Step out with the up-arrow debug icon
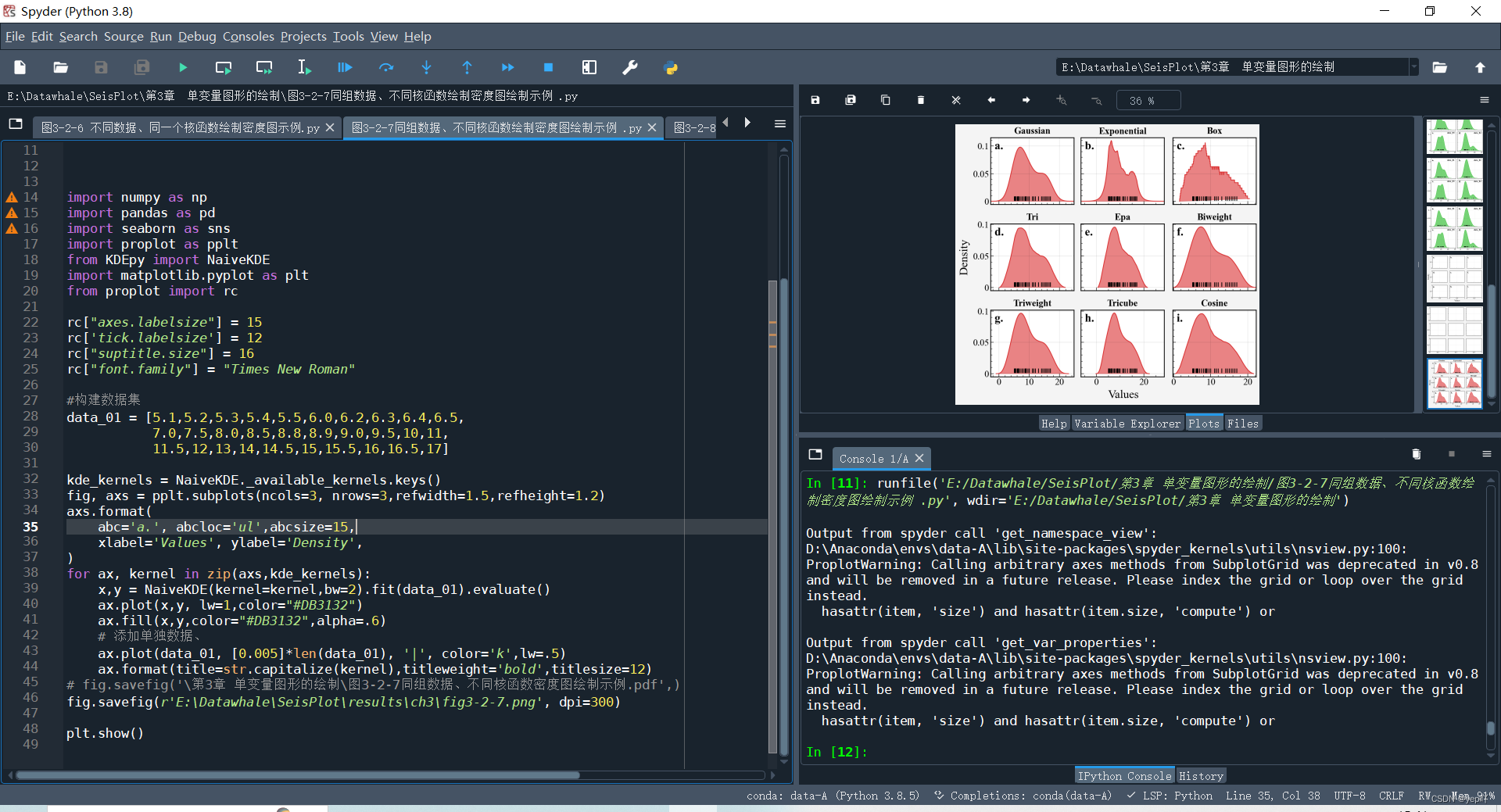The width and height of the screenshot is (1501, 812). [x=467, y=68]
